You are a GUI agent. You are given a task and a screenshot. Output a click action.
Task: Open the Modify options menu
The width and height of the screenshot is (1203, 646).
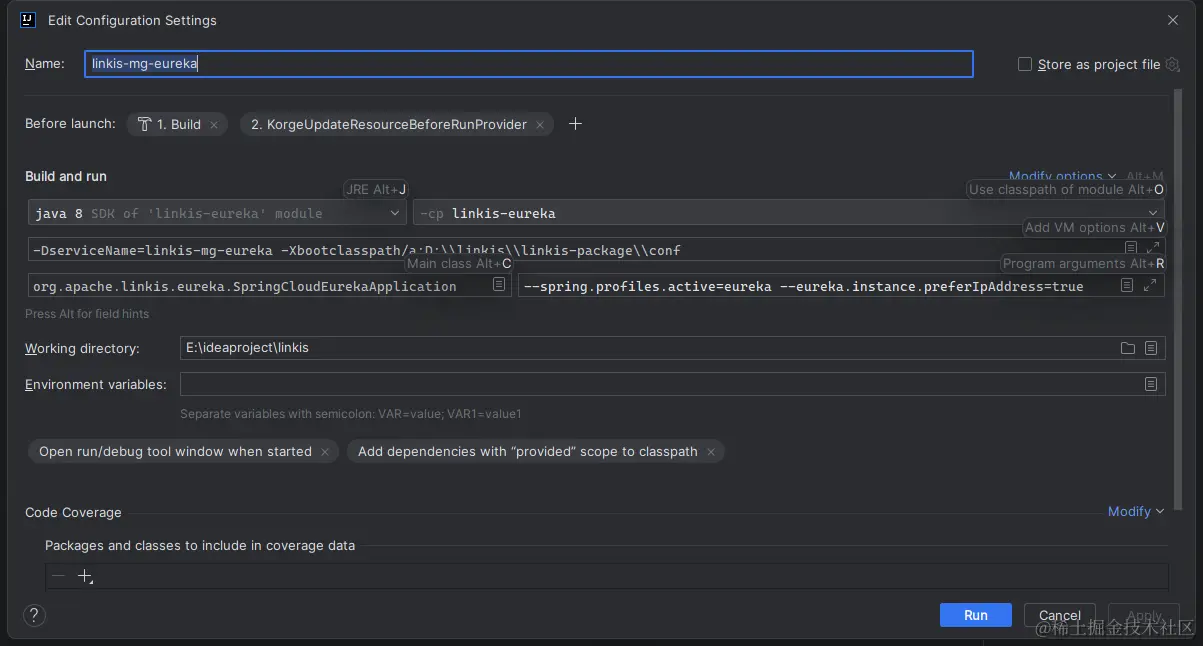[1062, 176]
